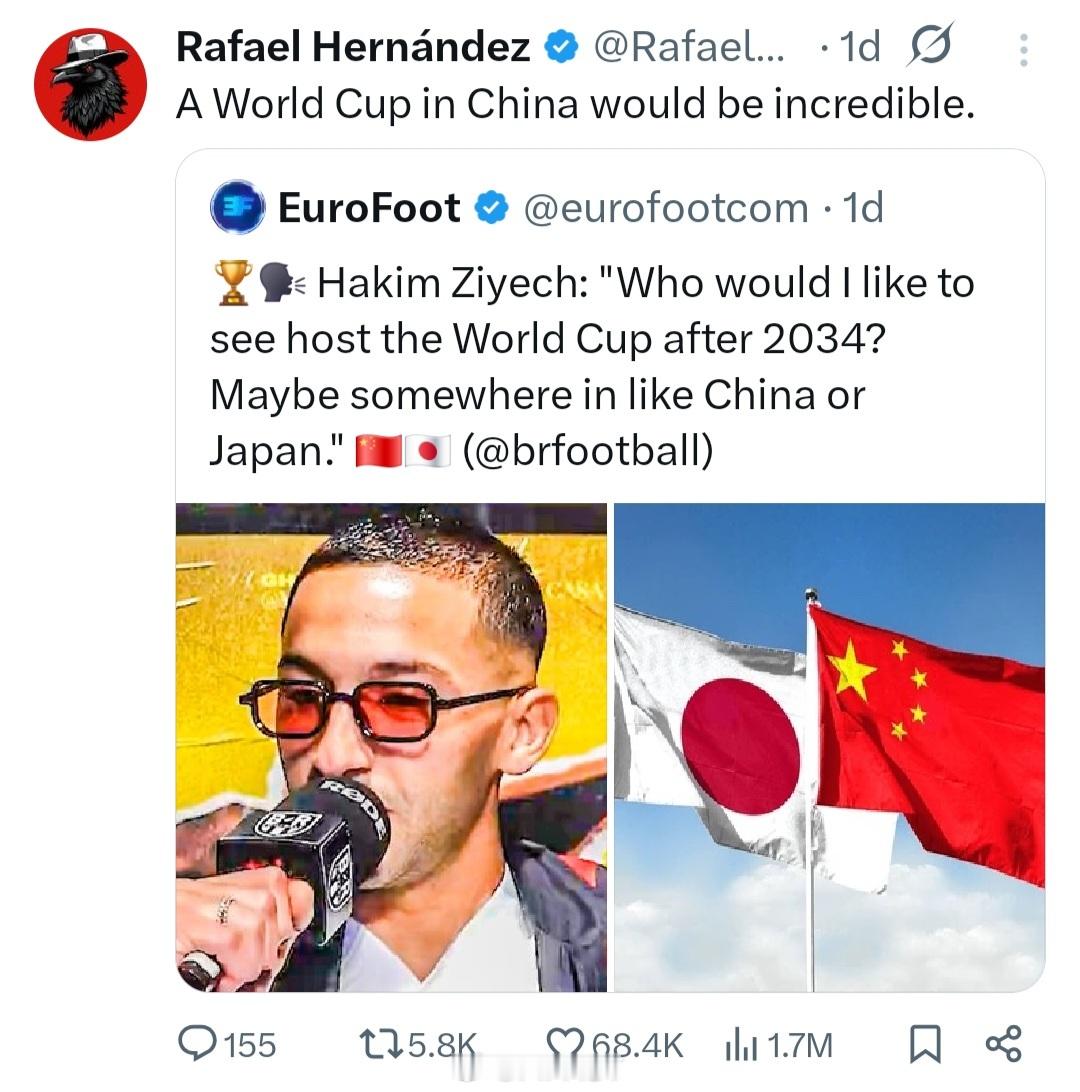Open the reply comments icon showing 155
Image resolution: width=1080 pixels, height=1092 pixels.
click(198, 1044)
